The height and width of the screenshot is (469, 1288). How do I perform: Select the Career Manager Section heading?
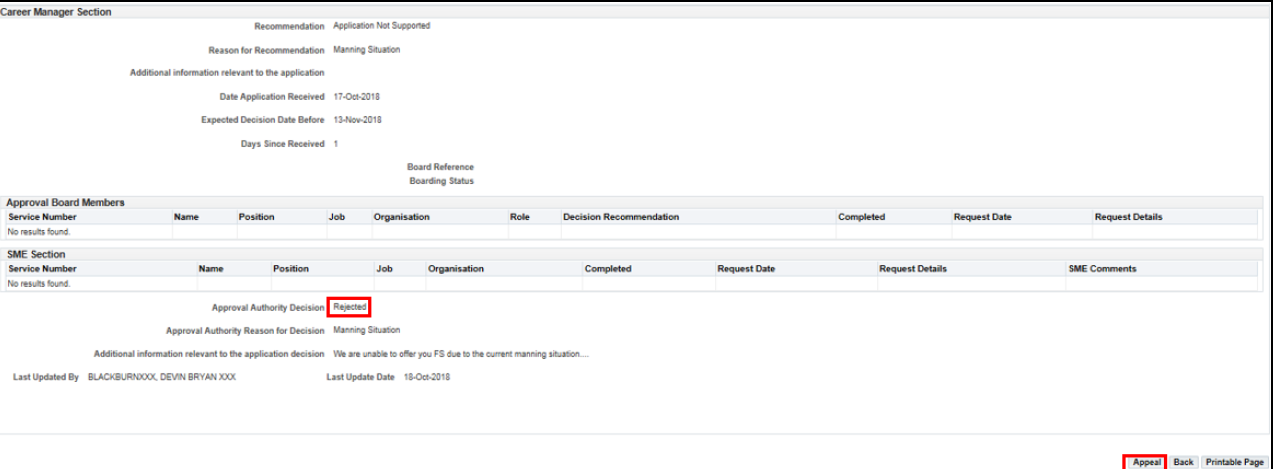[x=56, y=12]
